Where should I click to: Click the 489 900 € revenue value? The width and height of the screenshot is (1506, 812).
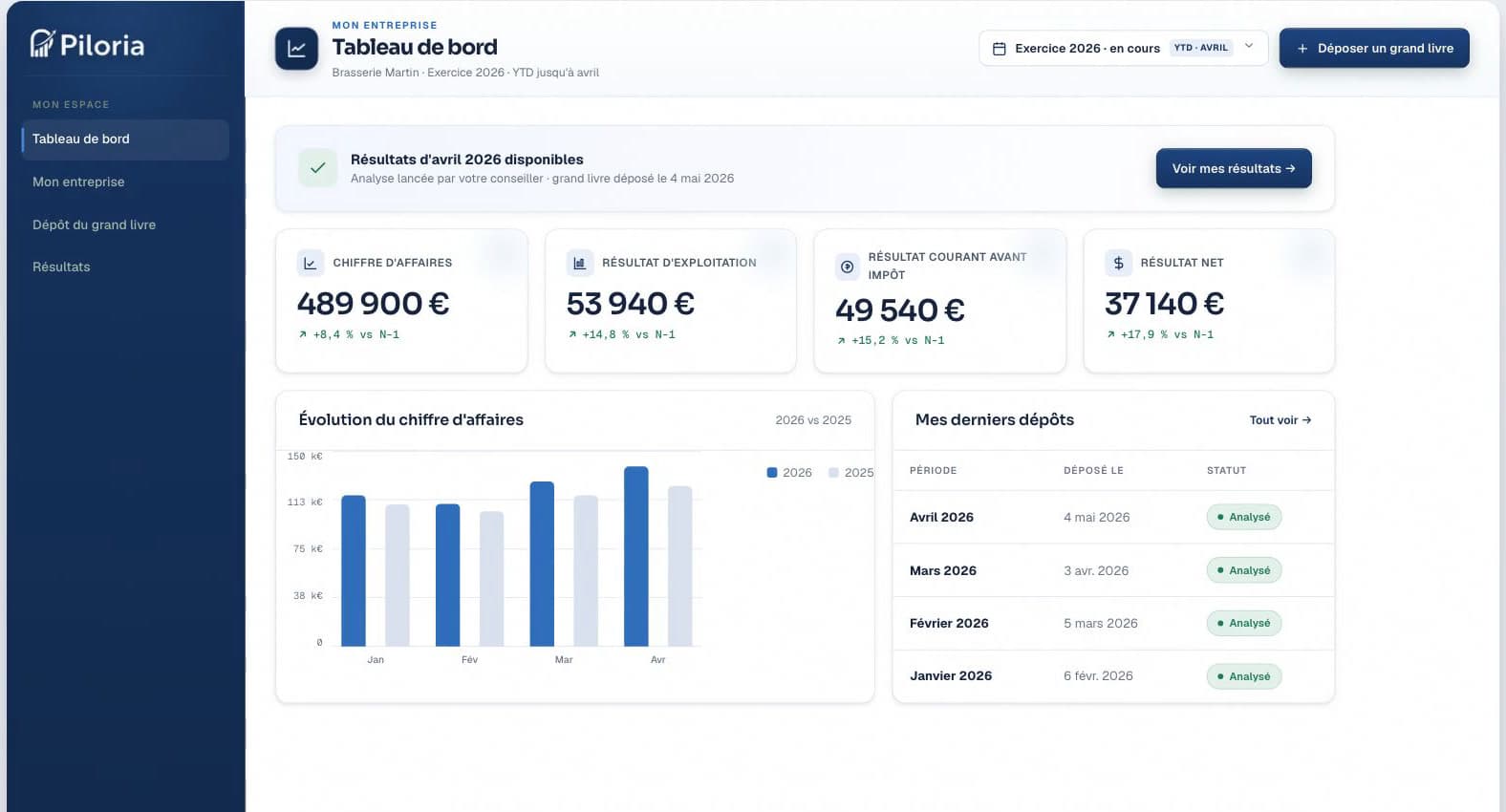(373, 304)
